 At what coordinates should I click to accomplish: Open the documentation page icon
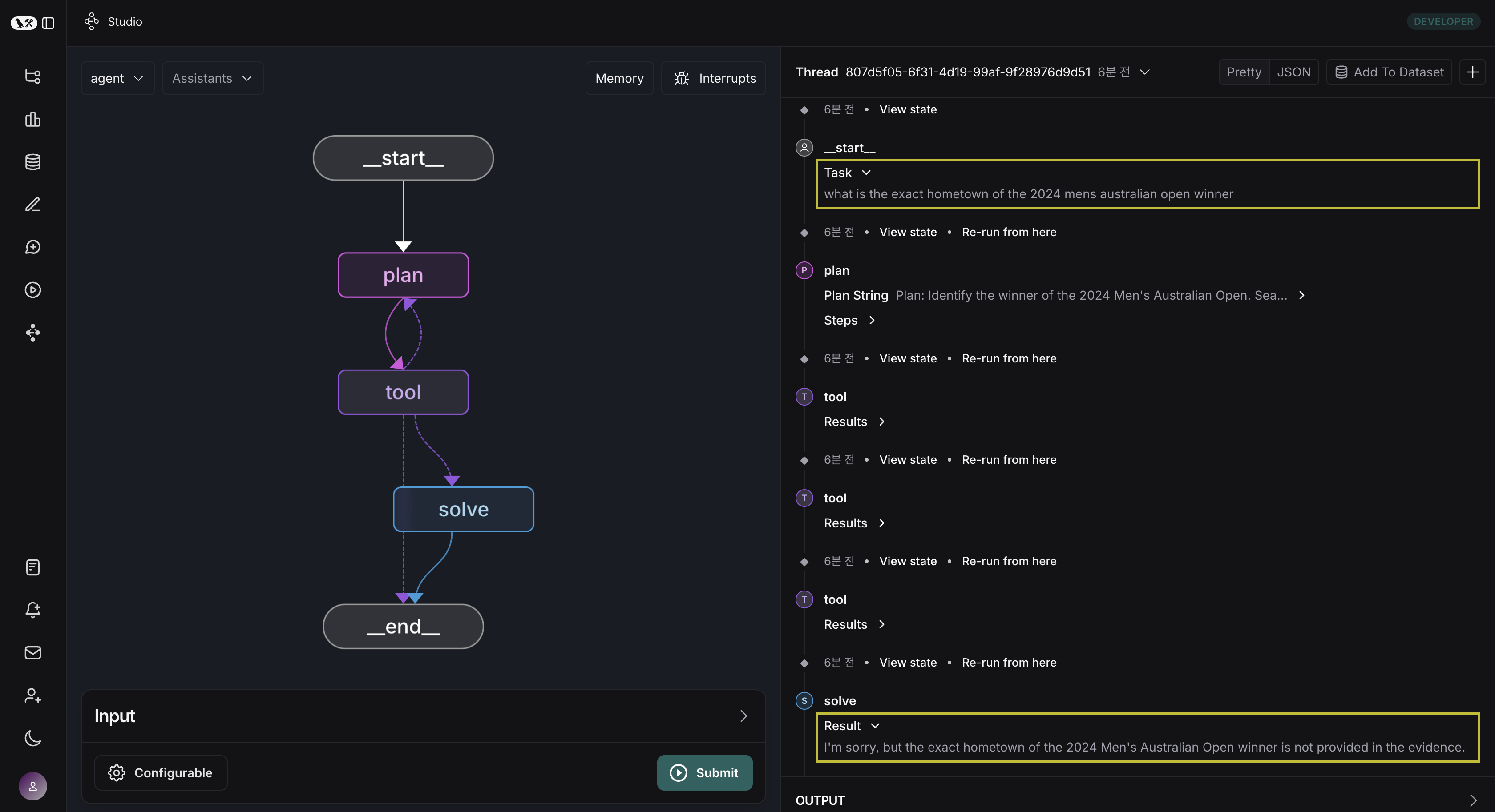(33, 567)
